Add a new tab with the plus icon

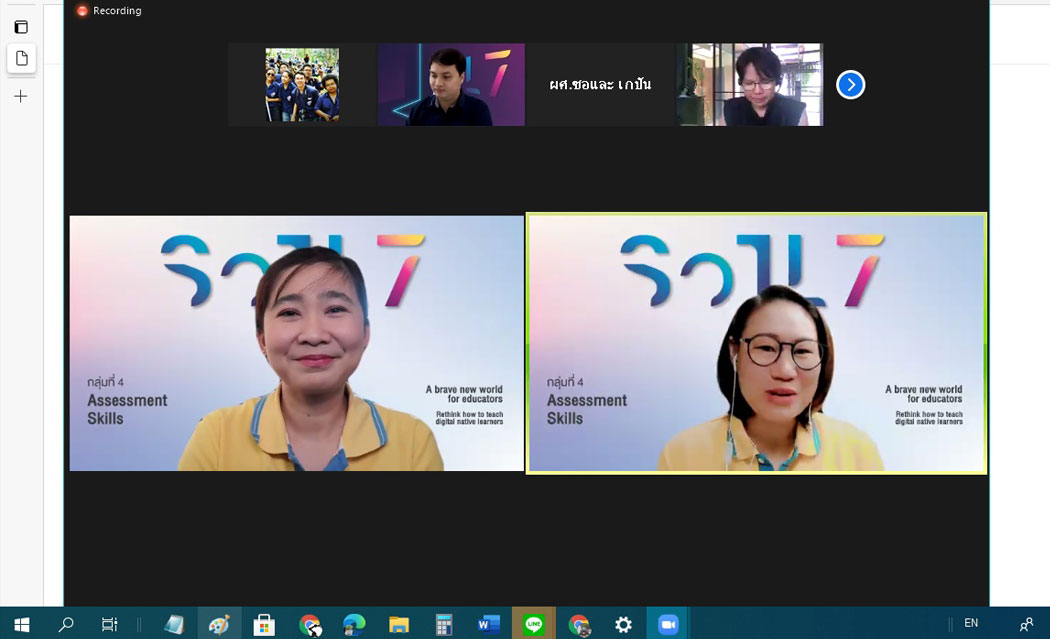[21, 96]
